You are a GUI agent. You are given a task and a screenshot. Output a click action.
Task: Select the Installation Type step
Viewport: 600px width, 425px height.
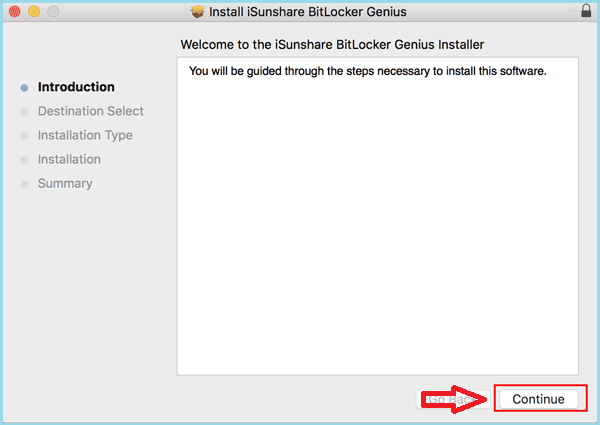85,135
